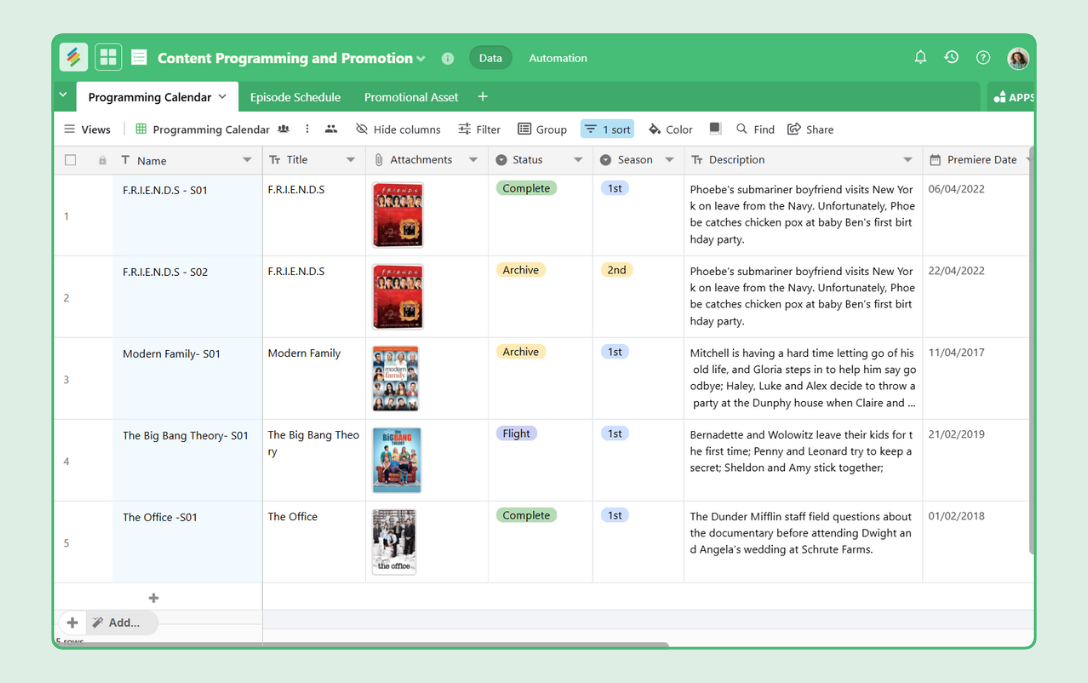The height and width of the screenshot is (683, 1088).
Task: Click the Programming Calendar view name
Action: tap(211, 129)
